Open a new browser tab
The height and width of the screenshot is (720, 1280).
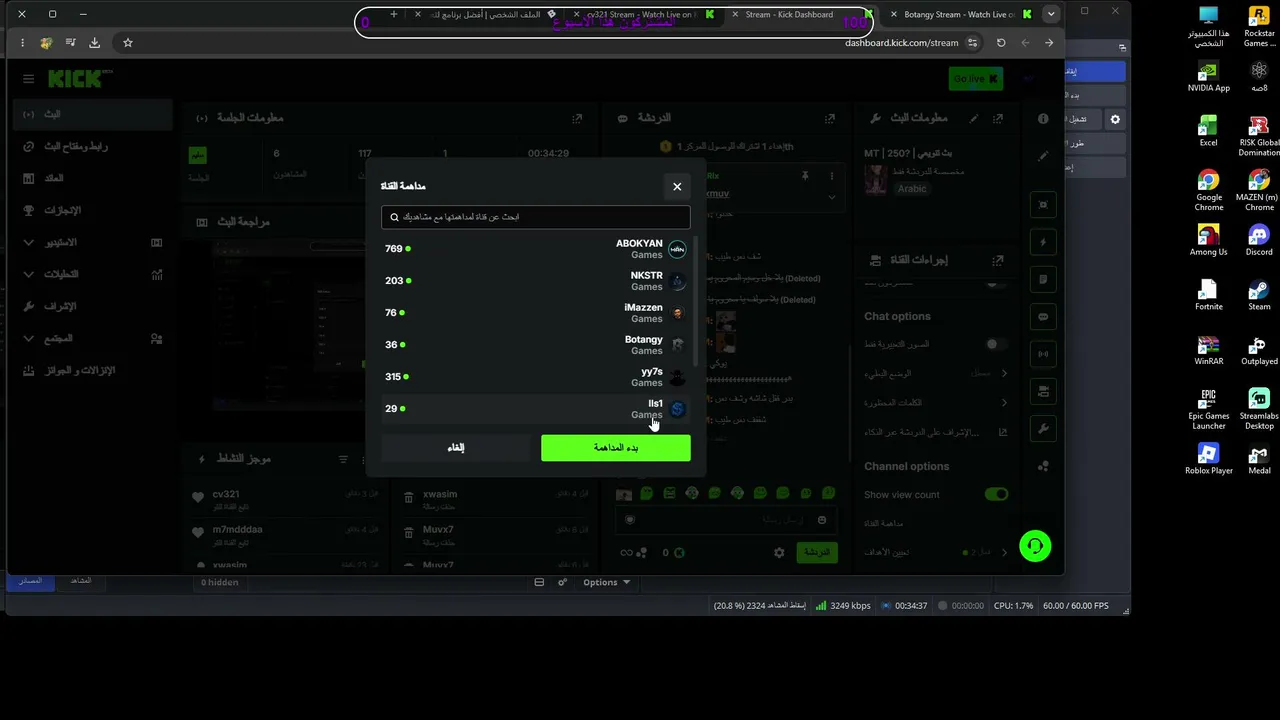[x=394, y=14]
